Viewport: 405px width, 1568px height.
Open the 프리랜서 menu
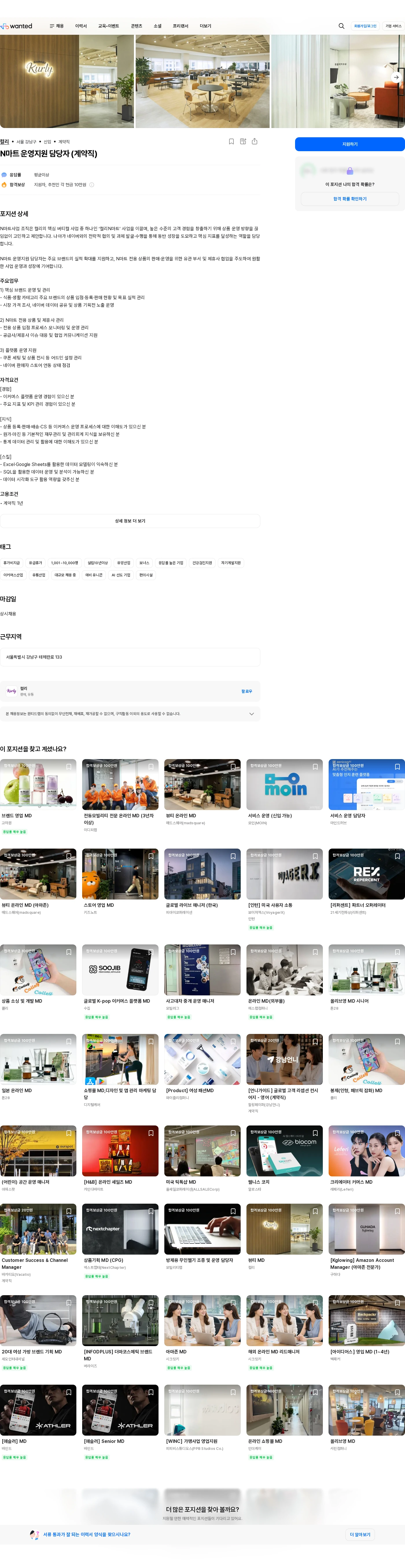point(181,26)
